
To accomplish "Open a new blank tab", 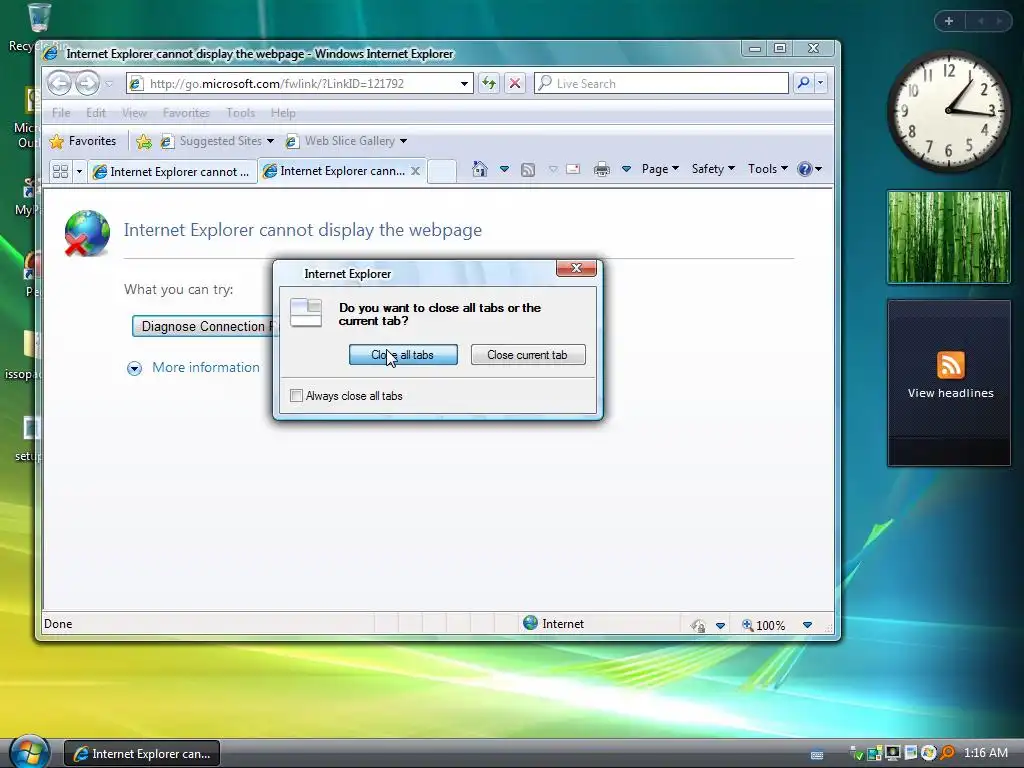I will [x=441, y=171].
